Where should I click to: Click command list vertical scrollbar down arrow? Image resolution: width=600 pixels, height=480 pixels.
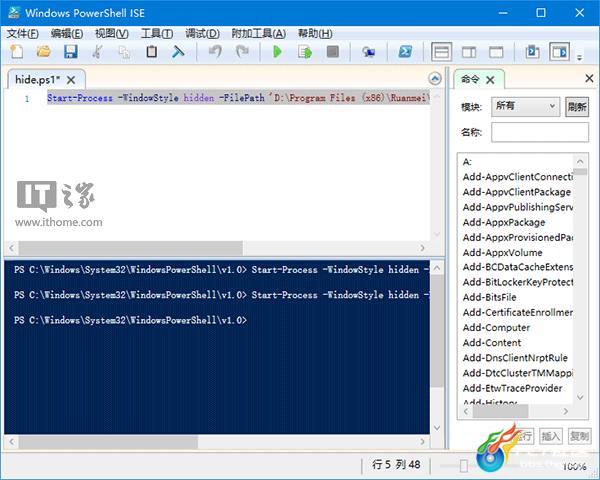pyautogui.click(x=580, y=398)
